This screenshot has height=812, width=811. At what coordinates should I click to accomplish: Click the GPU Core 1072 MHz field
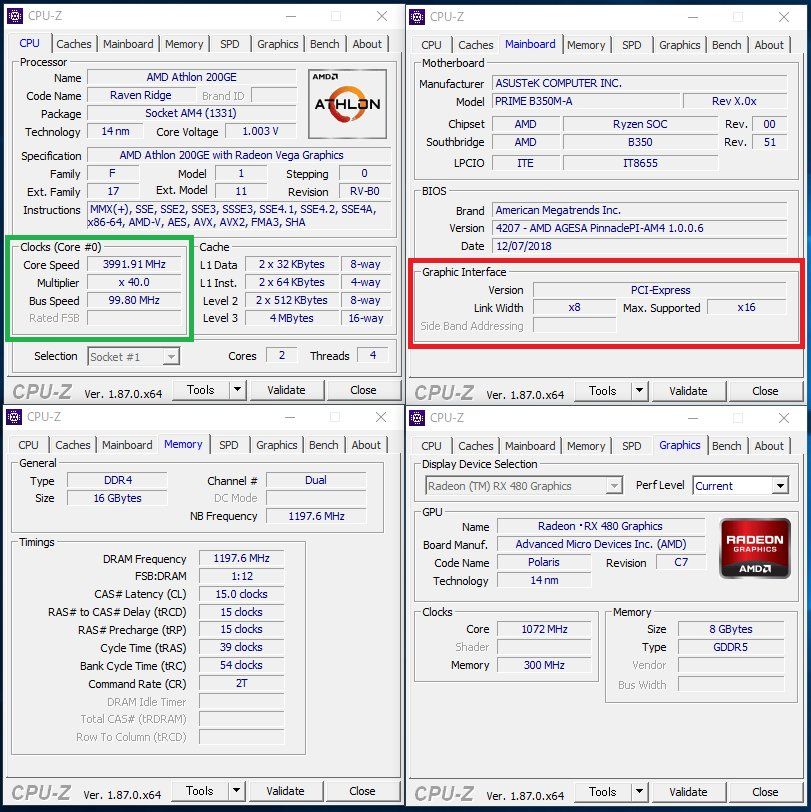click(544, 629)
